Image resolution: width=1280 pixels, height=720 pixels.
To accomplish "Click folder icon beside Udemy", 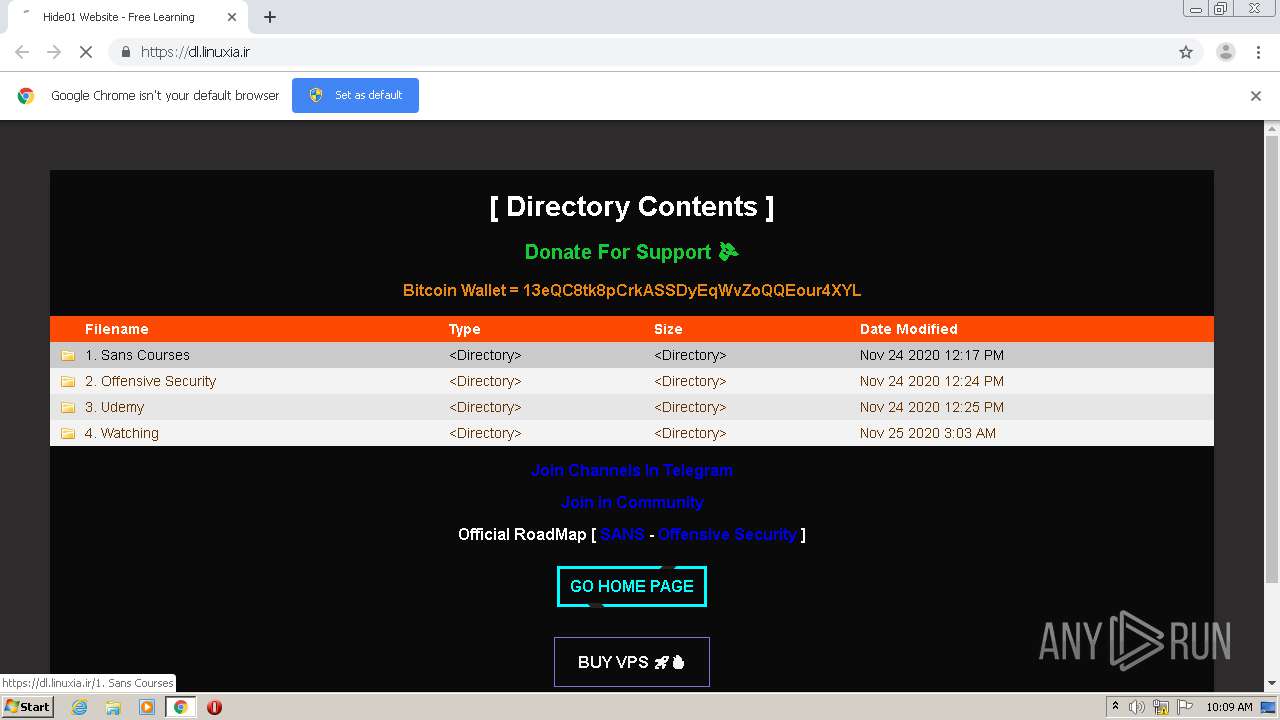I will tap(68, 407).
